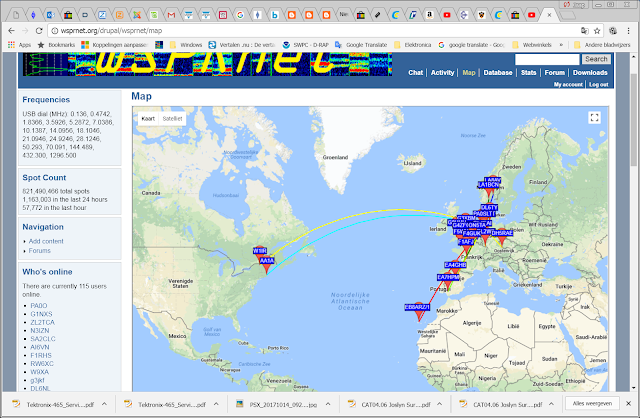Expand the Elektronica bookmarks folder
This screenshot has width=640, height=418.
(x=412, y=44)
